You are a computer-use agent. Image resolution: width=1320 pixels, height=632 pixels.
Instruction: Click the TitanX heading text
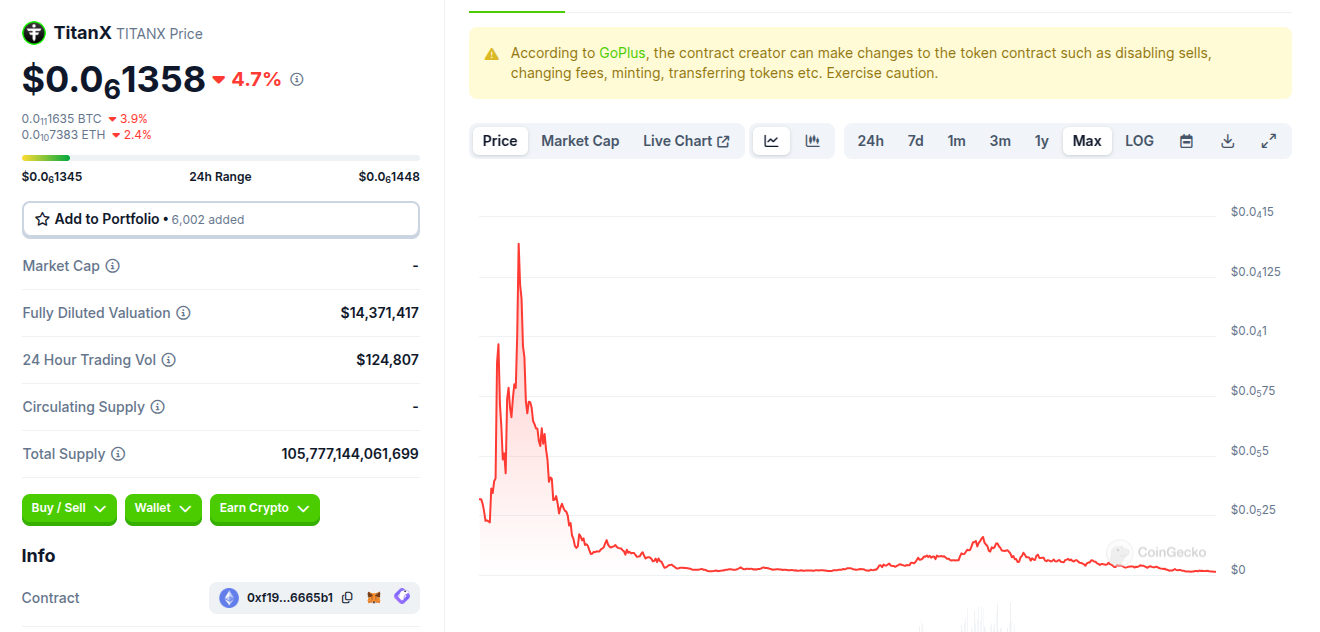[x=83, y=33]
